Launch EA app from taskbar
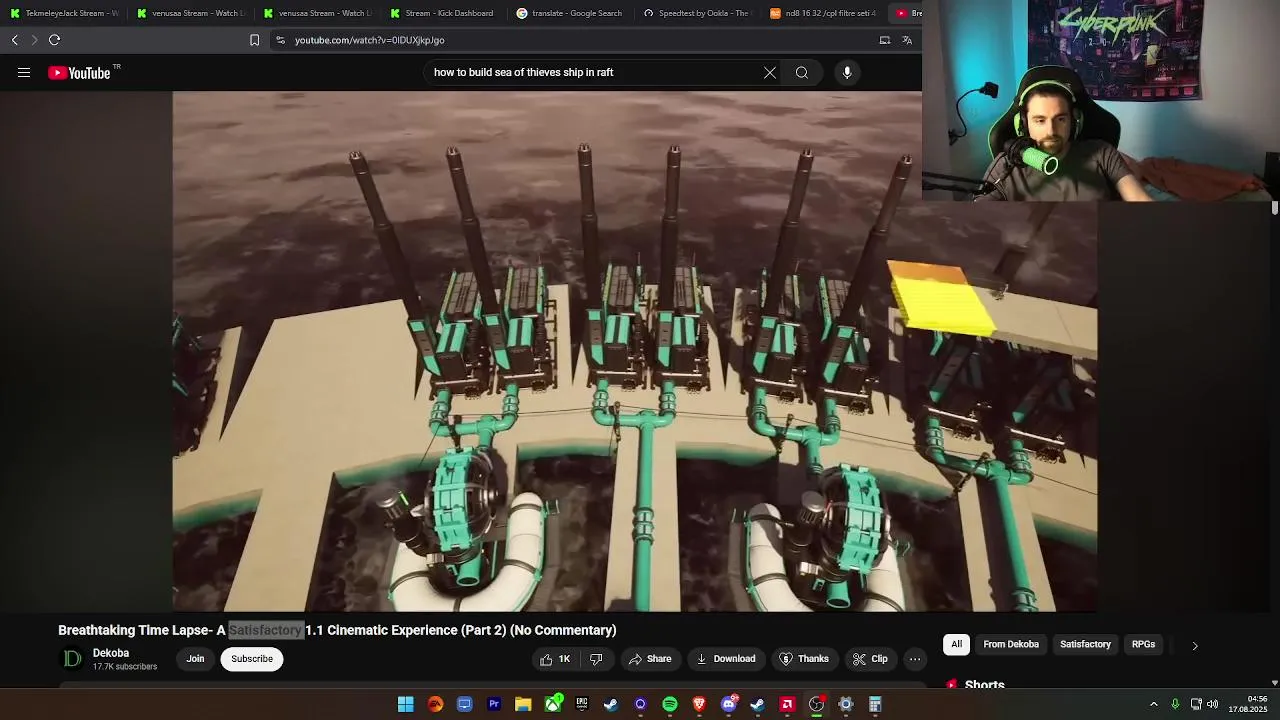This screenshot has width=1280, height=720. [435, 704]
